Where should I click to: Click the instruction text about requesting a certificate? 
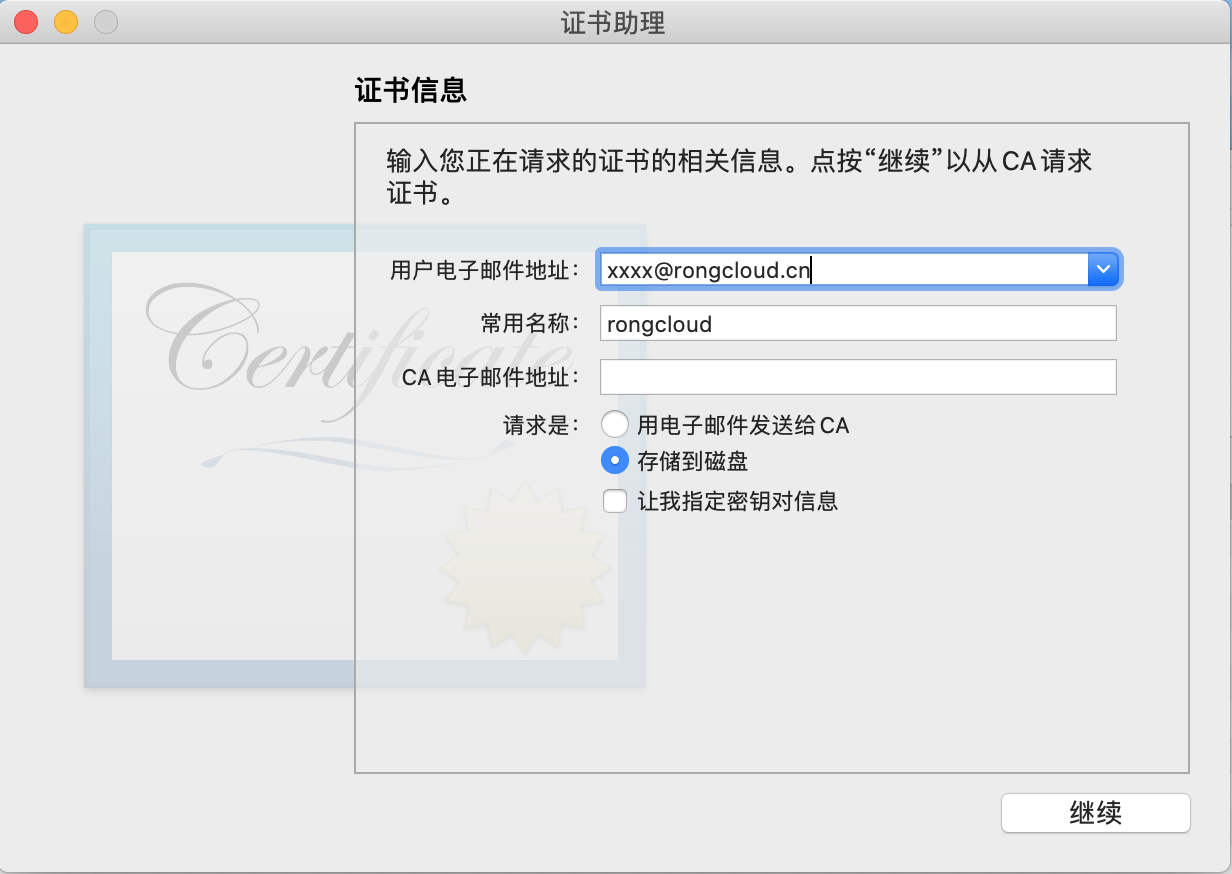click(x=739, y=177)
